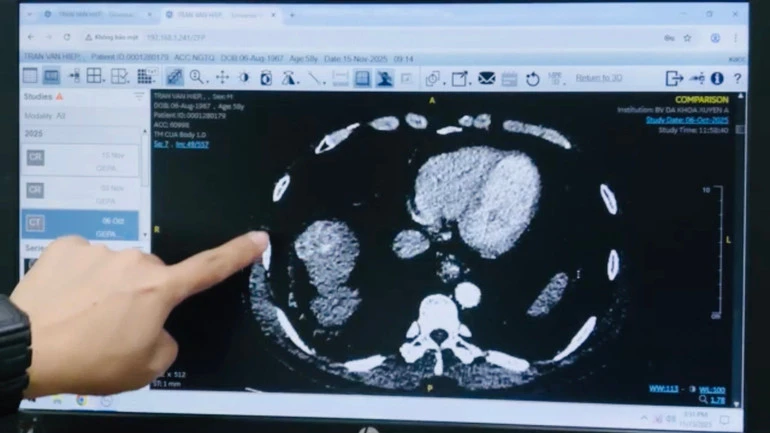
Task: Open the screen layout grid dropdown
Action: pos(96,76)
